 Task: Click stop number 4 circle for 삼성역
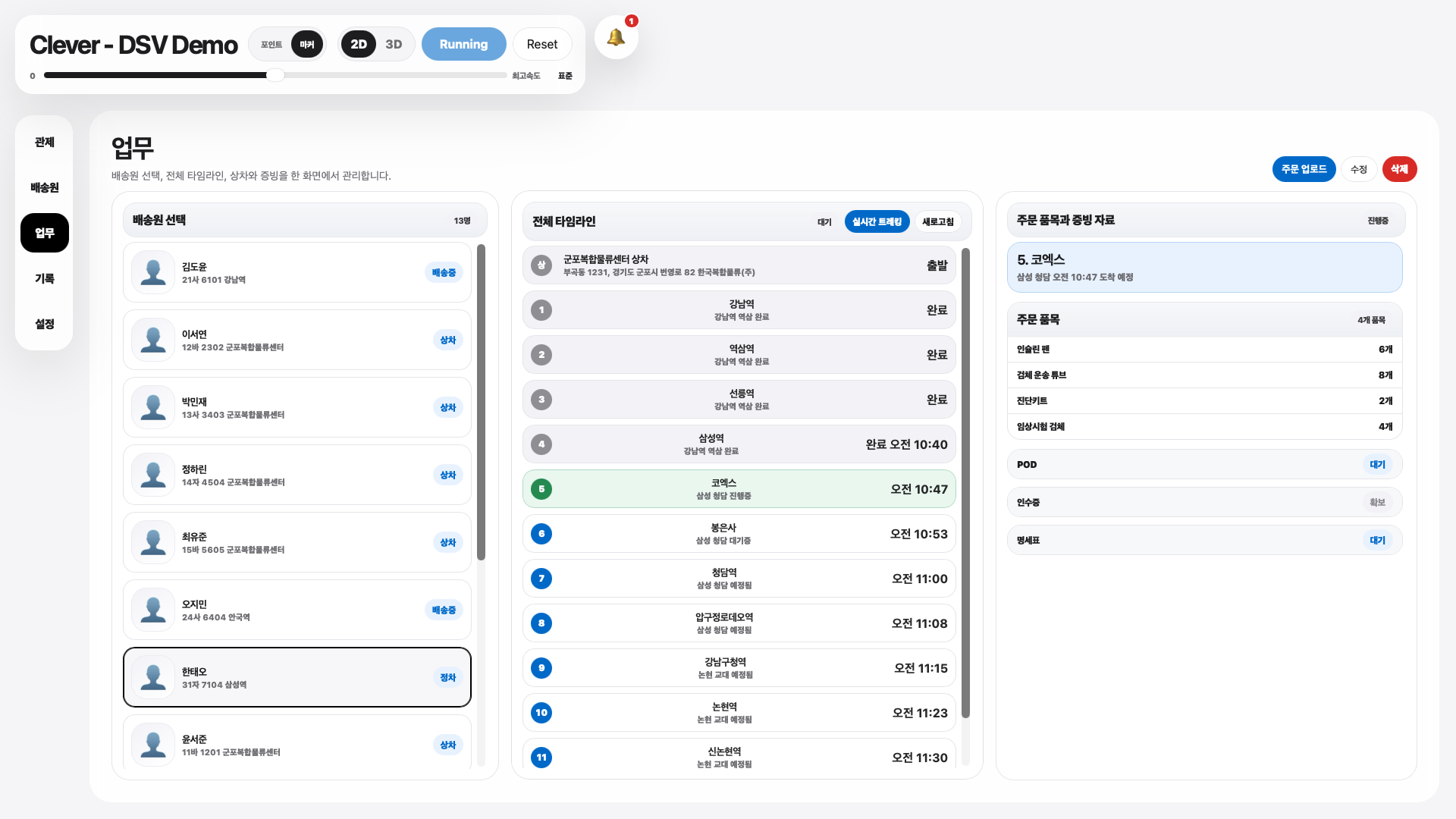[541, 444]
